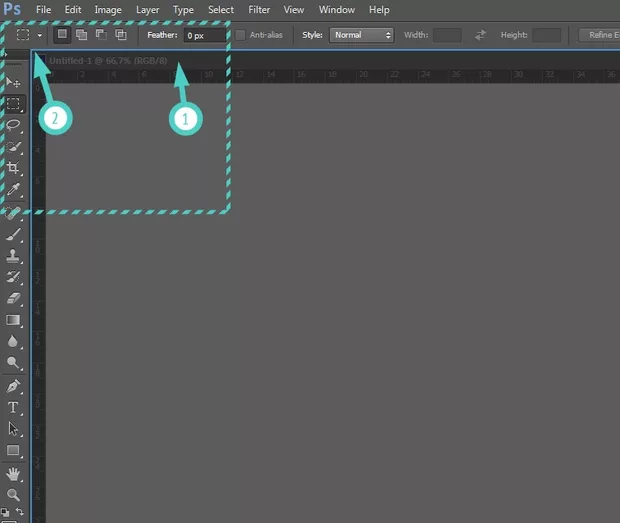Enable the Anti-alias checkbox

[241, 35]
